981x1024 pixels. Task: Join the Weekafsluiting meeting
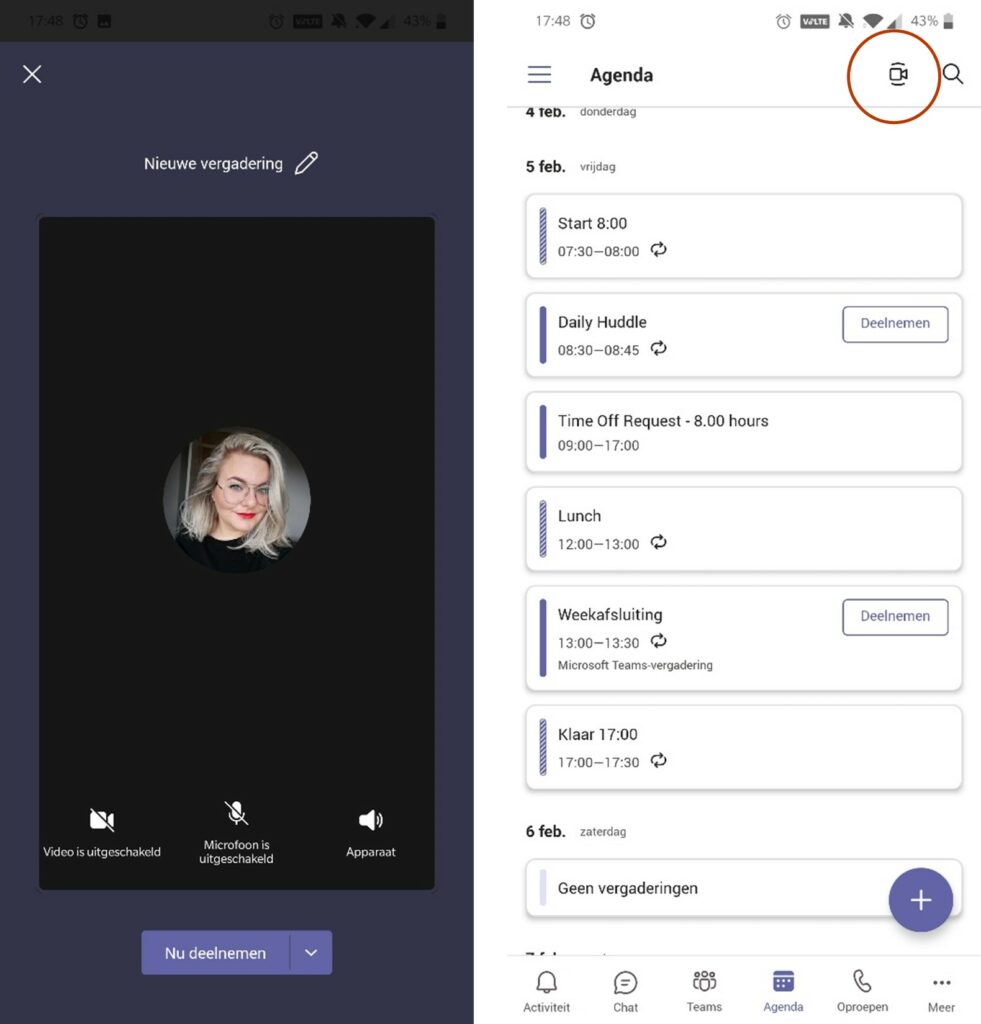pyautogui.click(x=895, y=617)
